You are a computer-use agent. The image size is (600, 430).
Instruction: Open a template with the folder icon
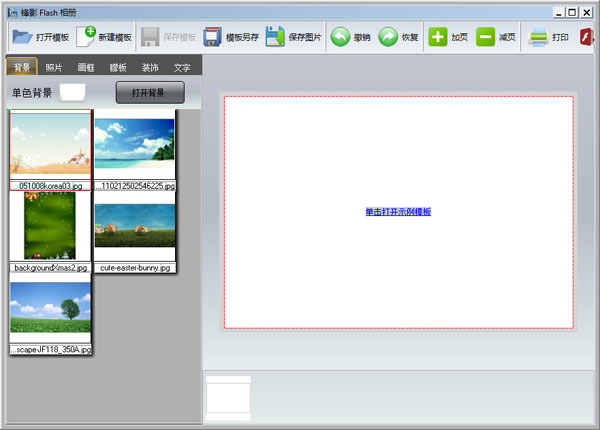pos(22,37)
